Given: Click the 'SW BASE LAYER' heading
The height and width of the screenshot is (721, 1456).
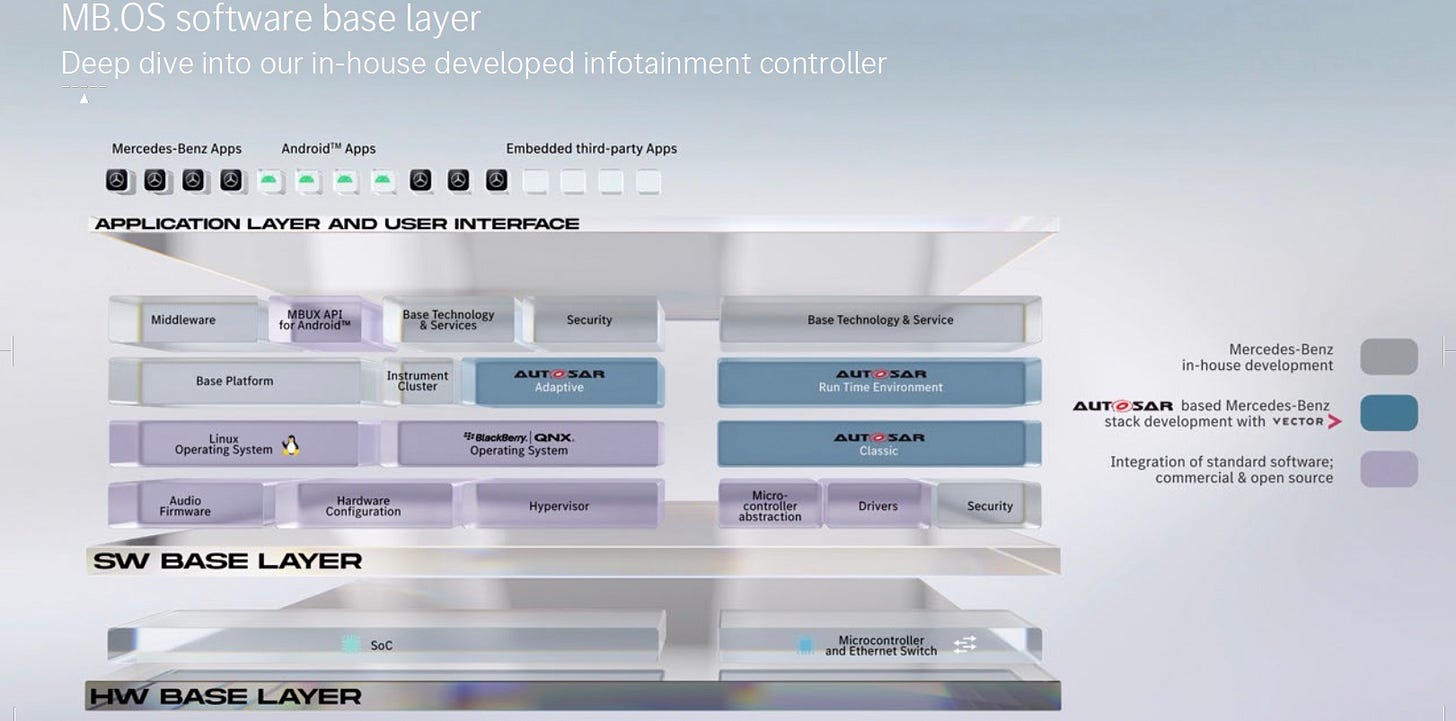Looking at the screenshot, I should pyautogui.click(x=227, y=561).
